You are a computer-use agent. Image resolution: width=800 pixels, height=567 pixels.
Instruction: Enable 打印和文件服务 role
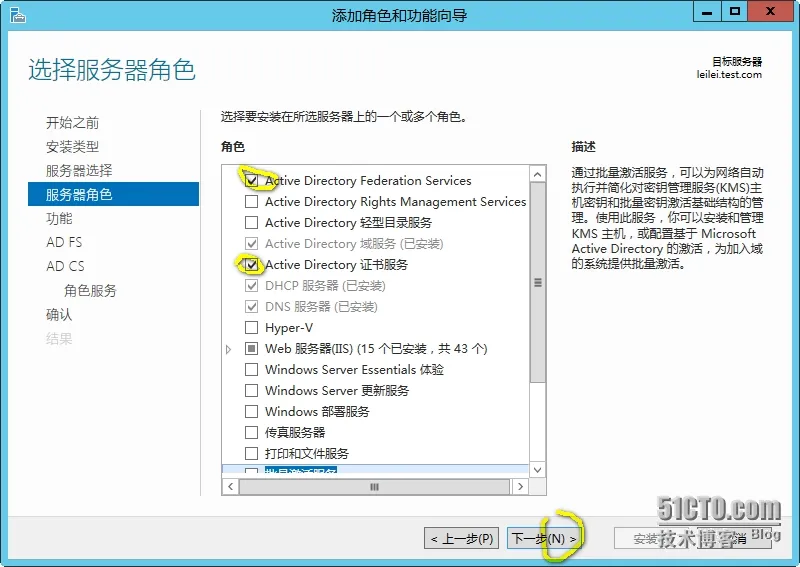[x=252, y=453]
